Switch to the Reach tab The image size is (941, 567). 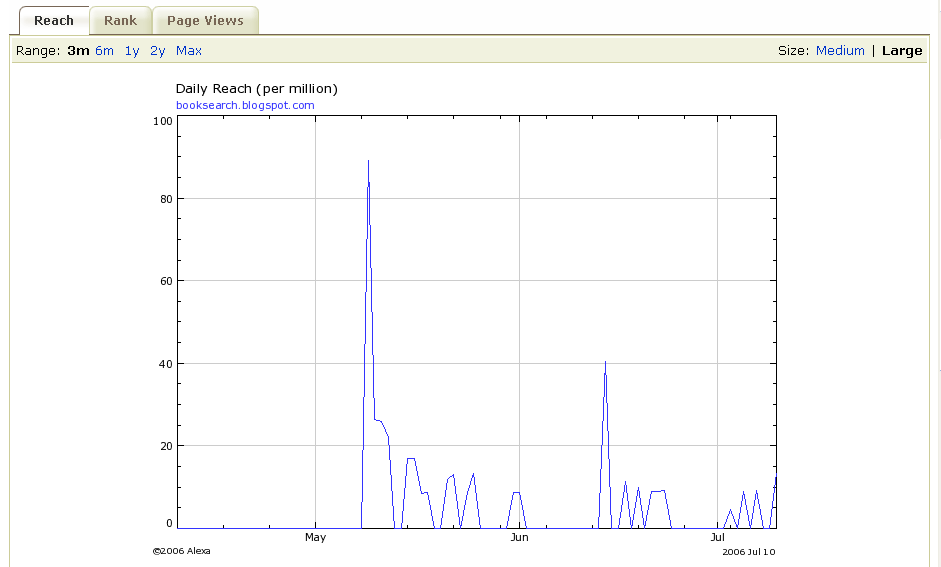tap(54, 21)
